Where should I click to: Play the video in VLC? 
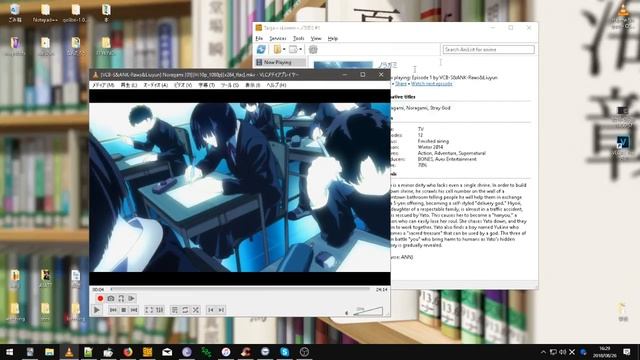pyautogui.click(x=97, y=310)
